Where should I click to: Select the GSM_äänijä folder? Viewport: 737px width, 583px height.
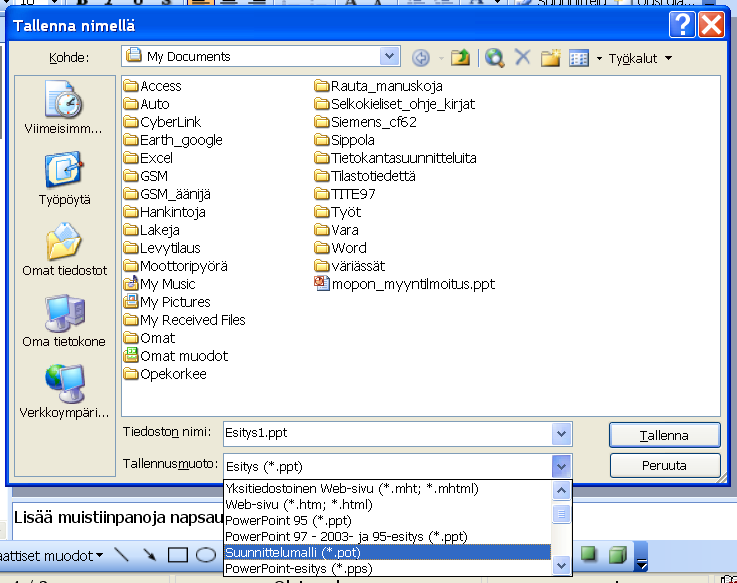[x=167, y=194]
